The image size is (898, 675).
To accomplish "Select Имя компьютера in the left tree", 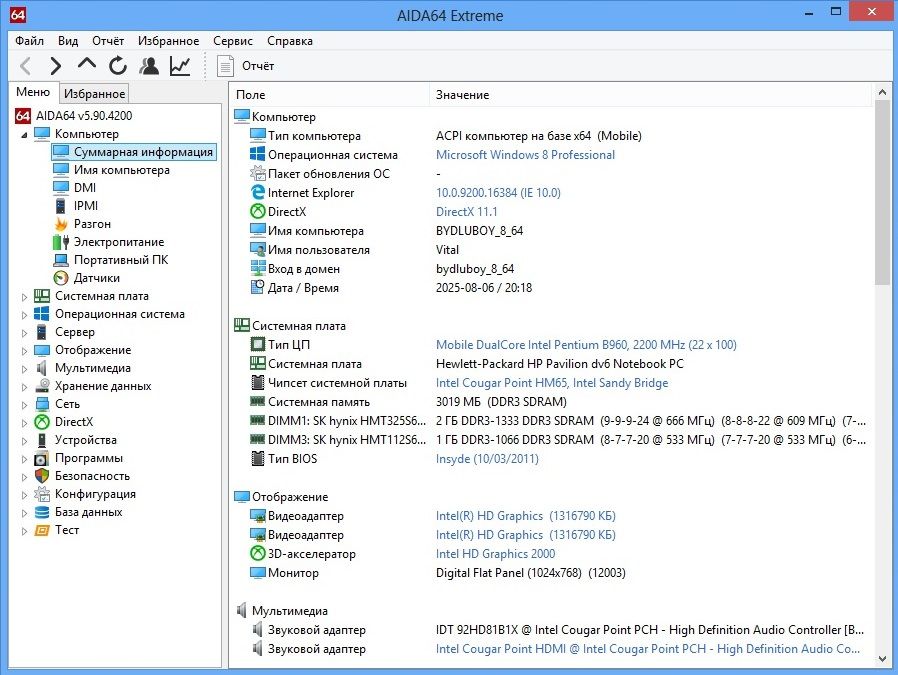I will point(121,170).
